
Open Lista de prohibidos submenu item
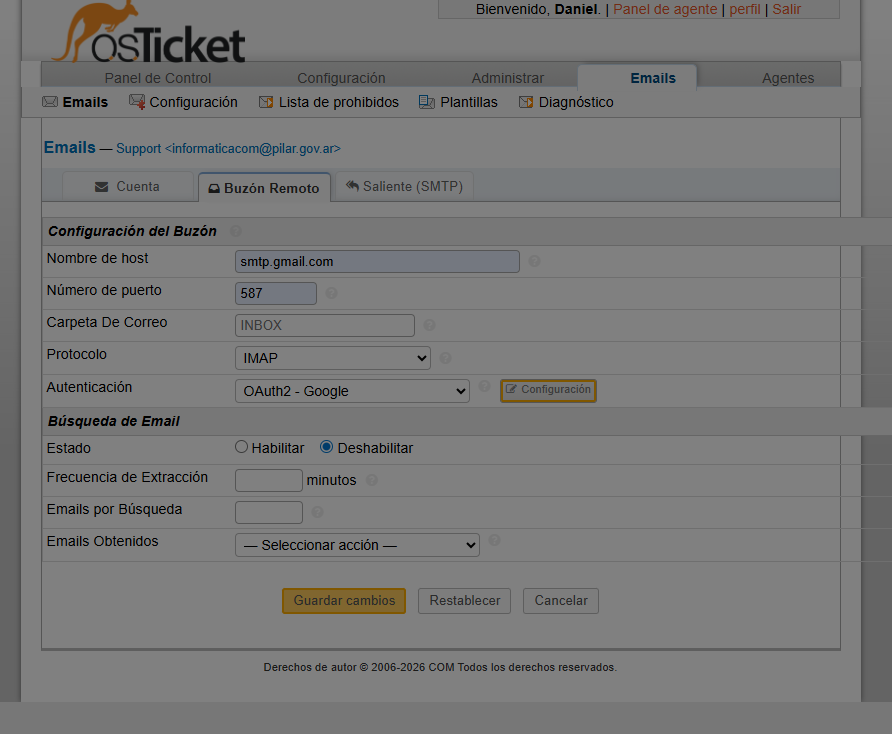coord(329,102)
